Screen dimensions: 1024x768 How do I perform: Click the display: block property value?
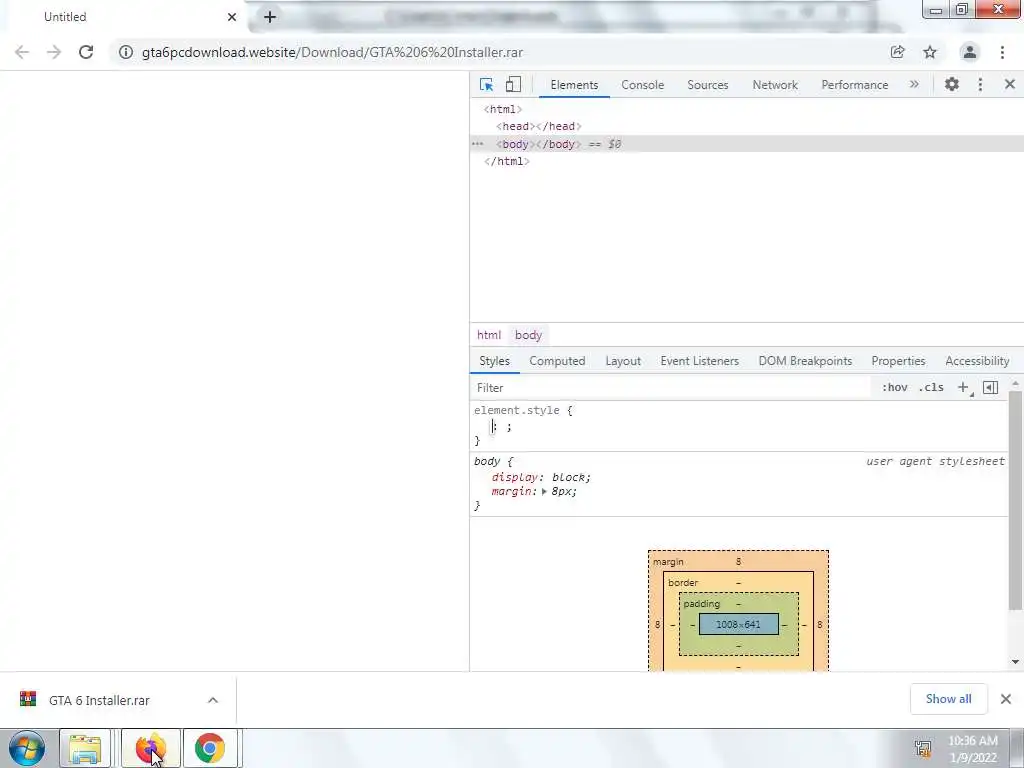571,477
